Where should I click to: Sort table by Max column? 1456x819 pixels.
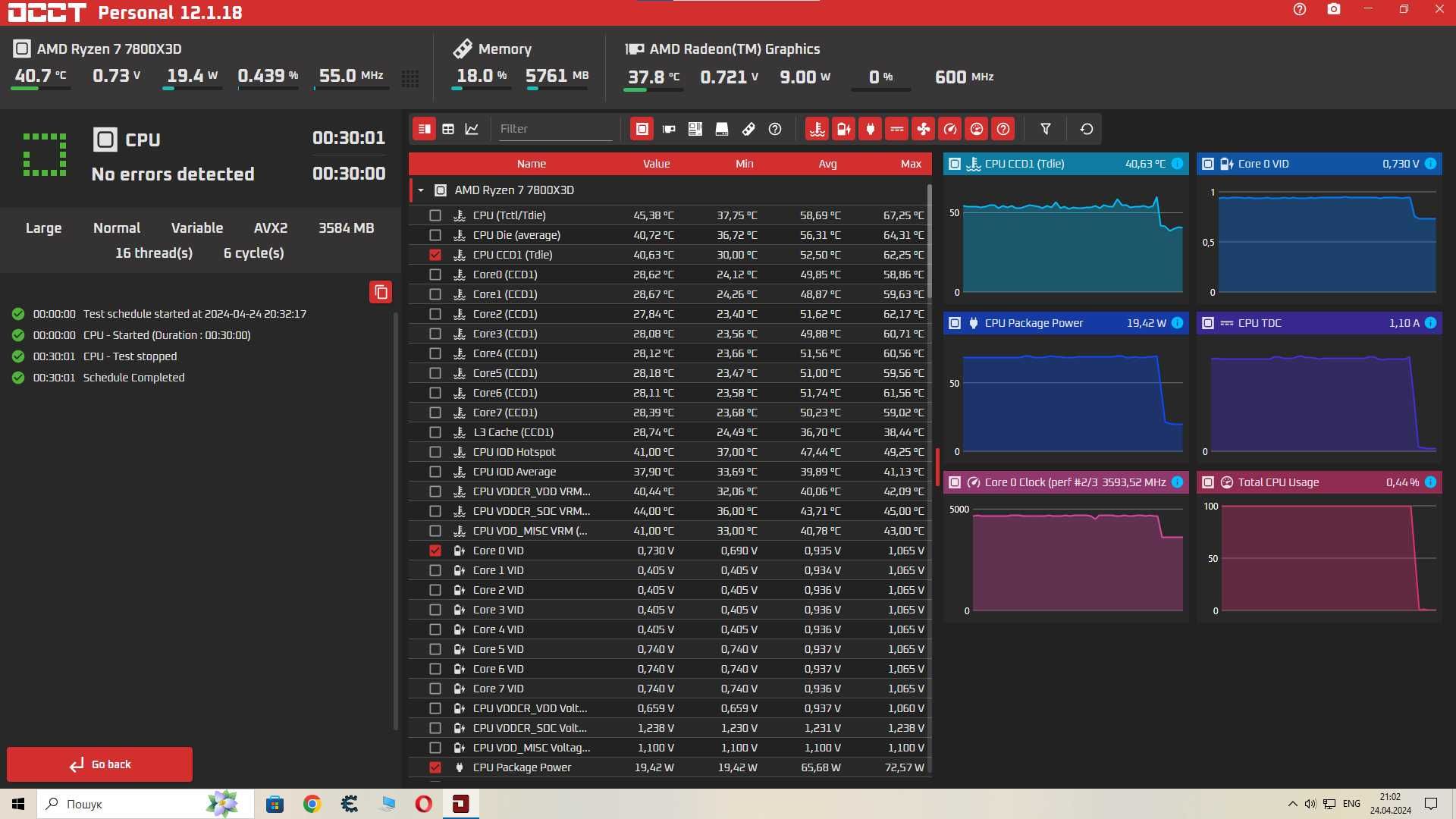(911, 164)
